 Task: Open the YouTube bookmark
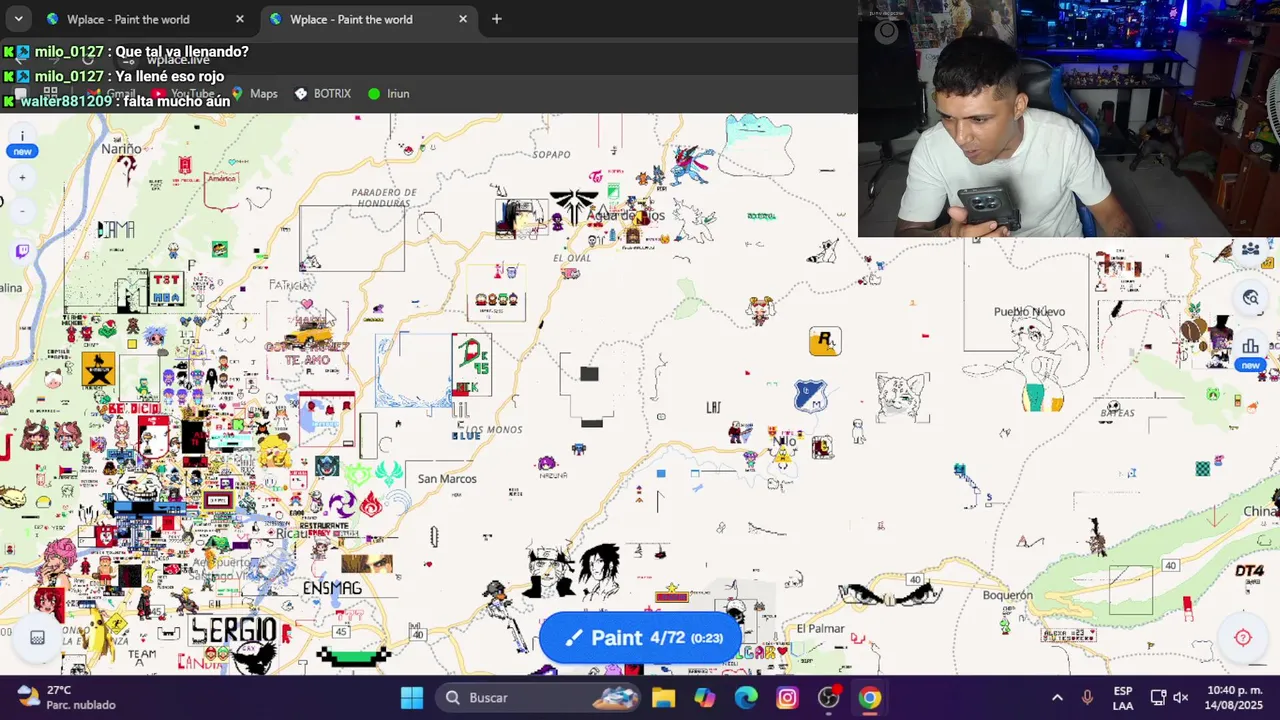click(x=183, y=93)
